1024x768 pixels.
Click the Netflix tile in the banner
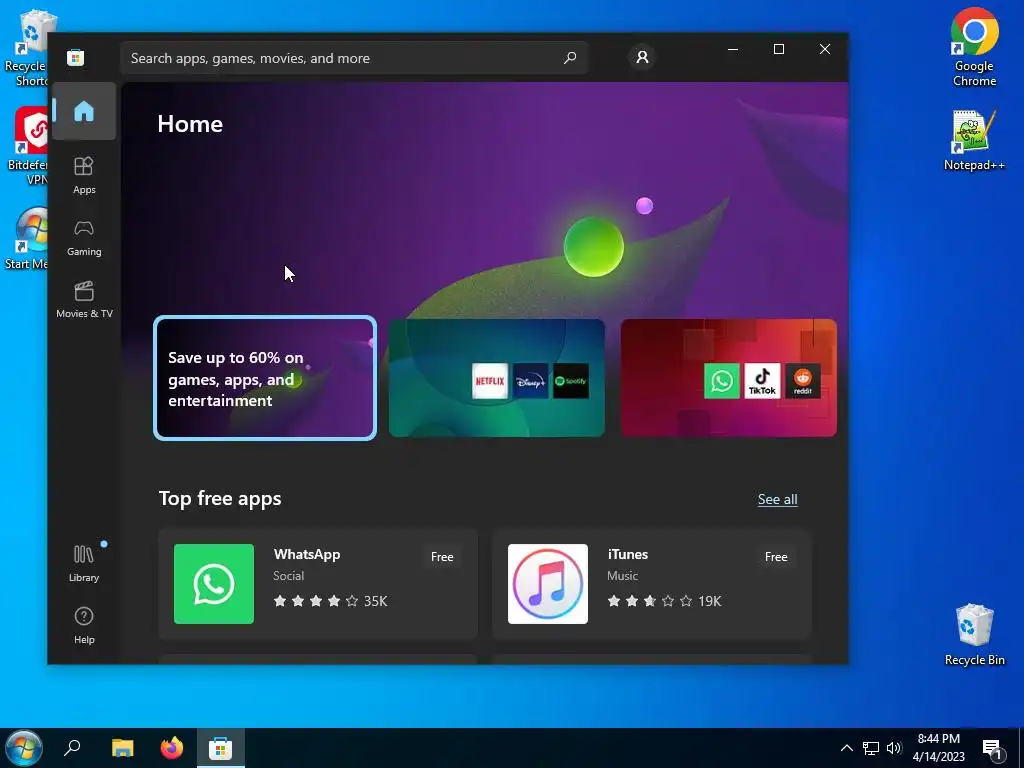coord(490,381)
